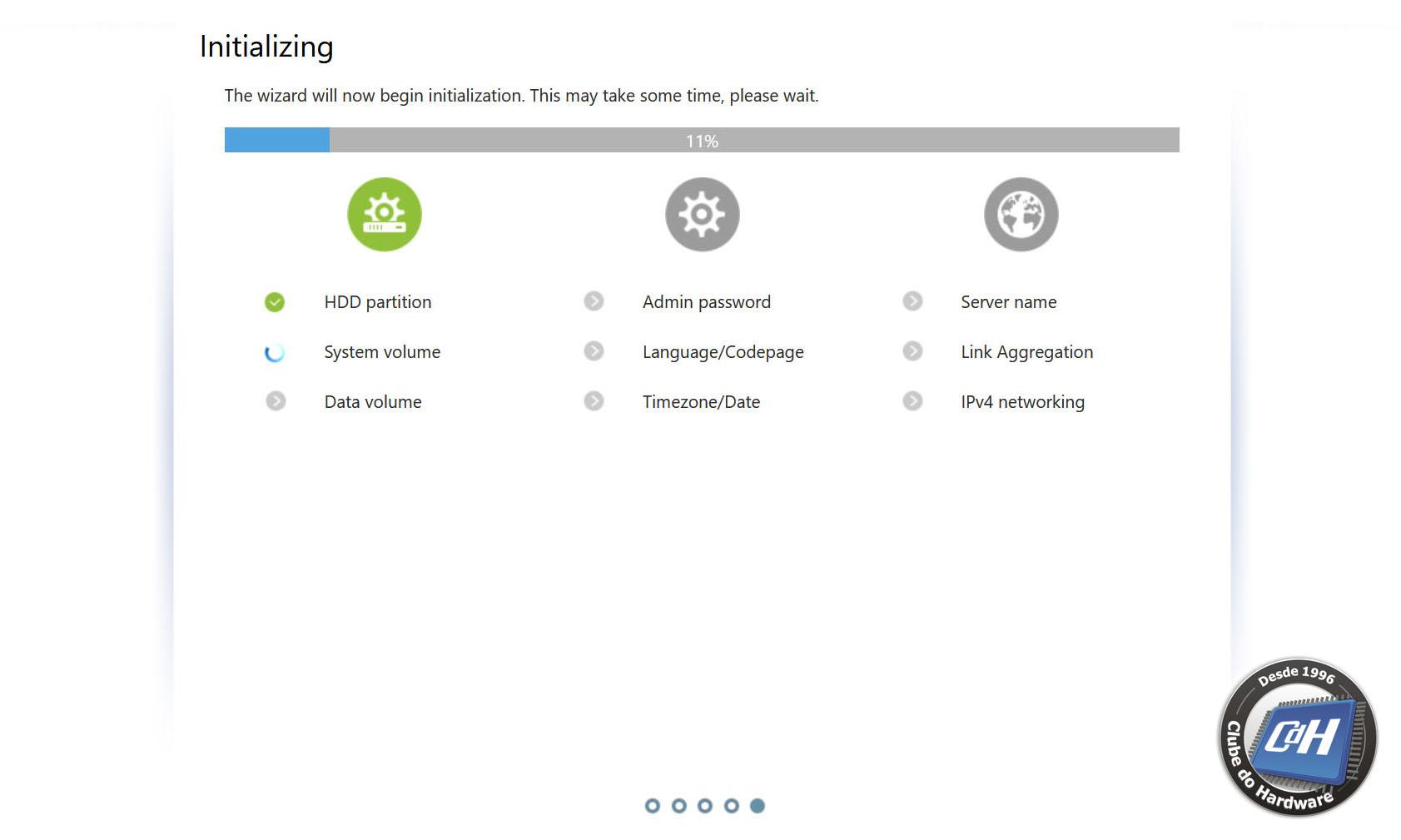Click the System volume label
1401x840 pixels.
[x=382, y=352]
